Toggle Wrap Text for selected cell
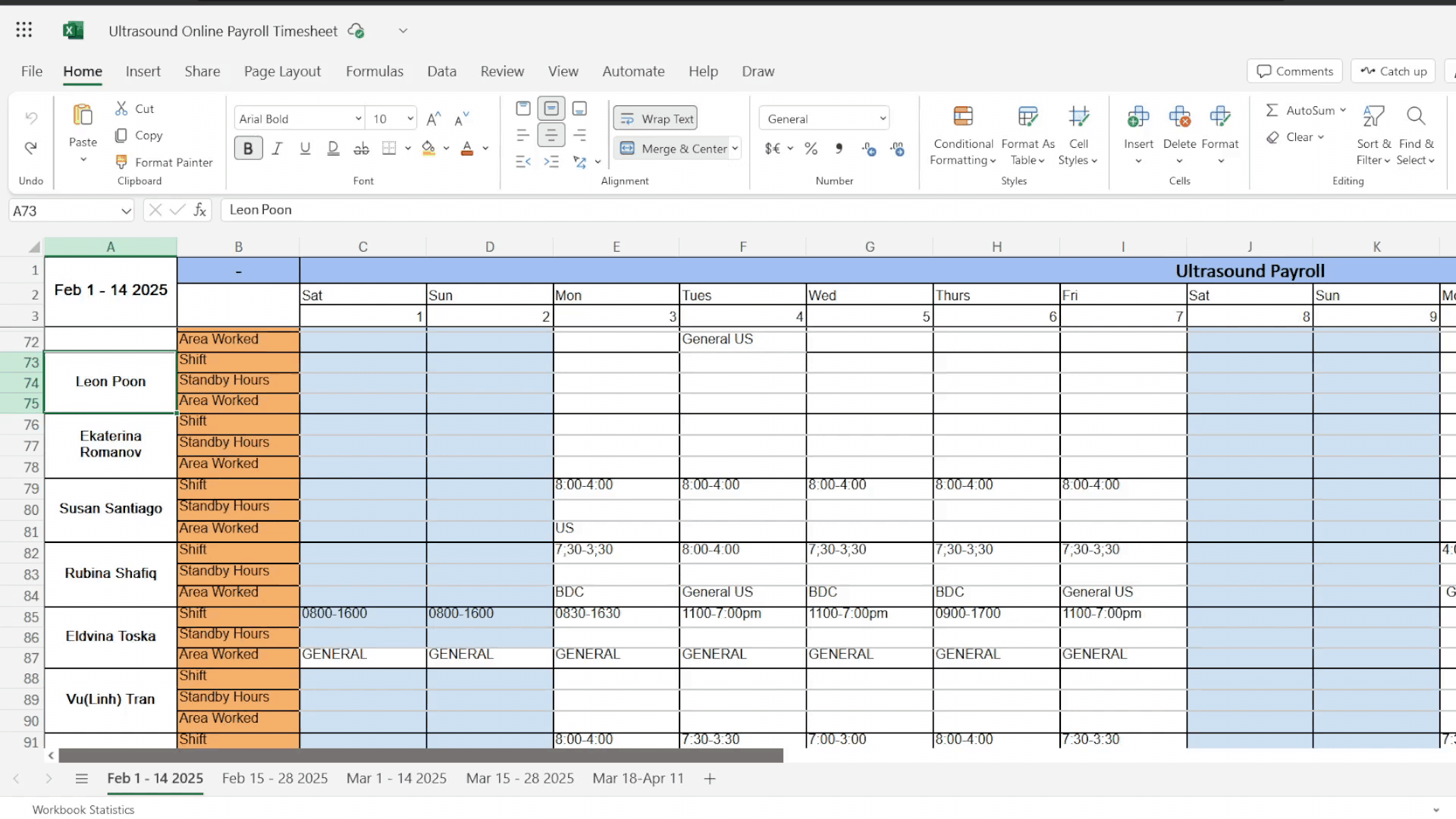1456x819 pixels. tap(655, 119)
